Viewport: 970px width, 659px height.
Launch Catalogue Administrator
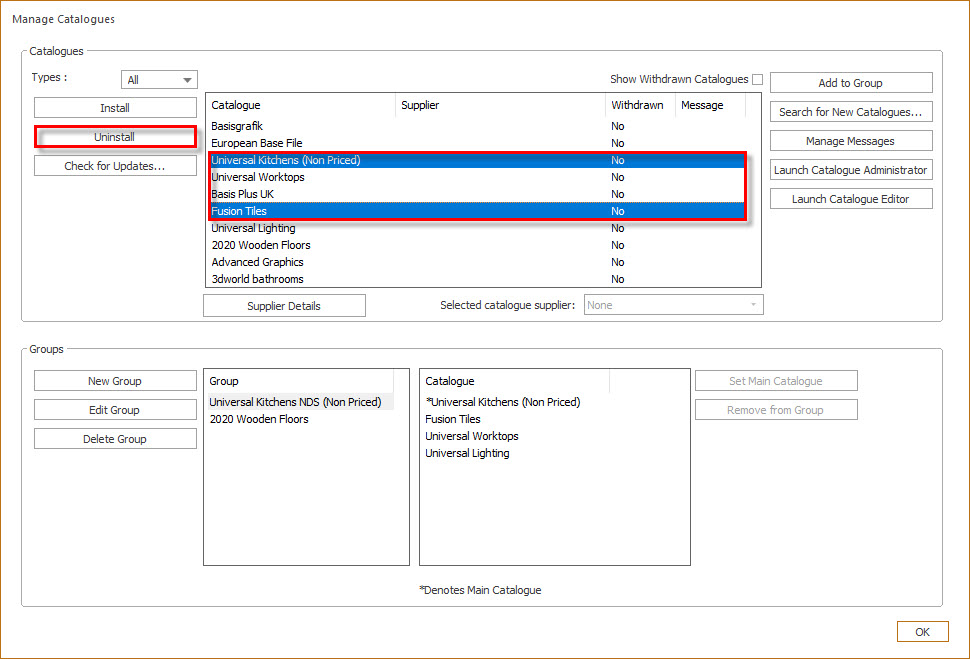click(x=851, y=170)
